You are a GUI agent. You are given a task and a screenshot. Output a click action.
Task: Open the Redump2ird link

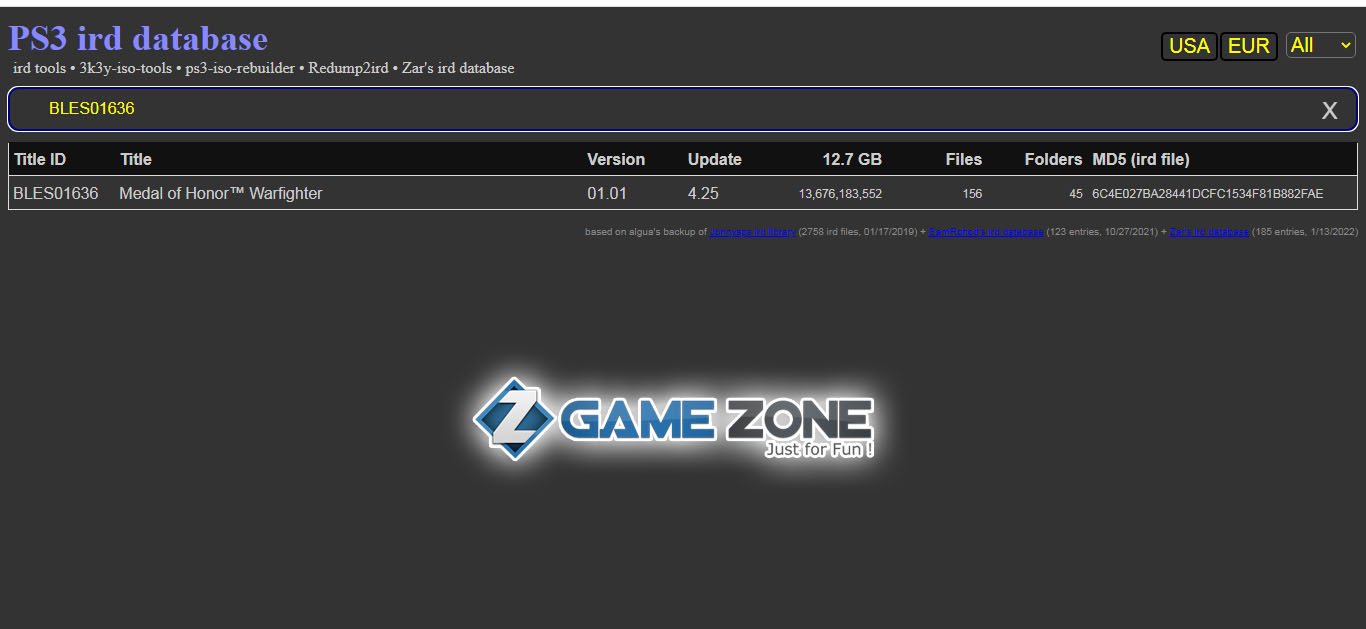(x=348, y=69)
